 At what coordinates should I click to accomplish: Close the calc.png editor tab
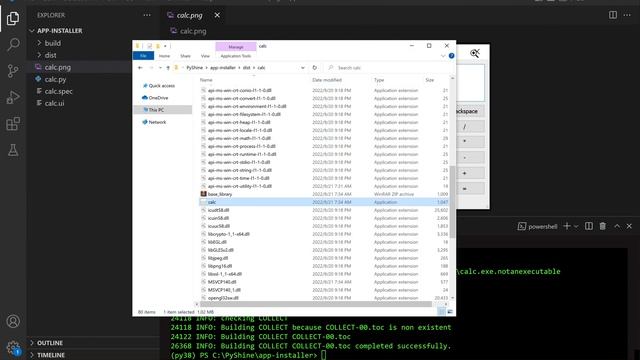pos(217,15)
